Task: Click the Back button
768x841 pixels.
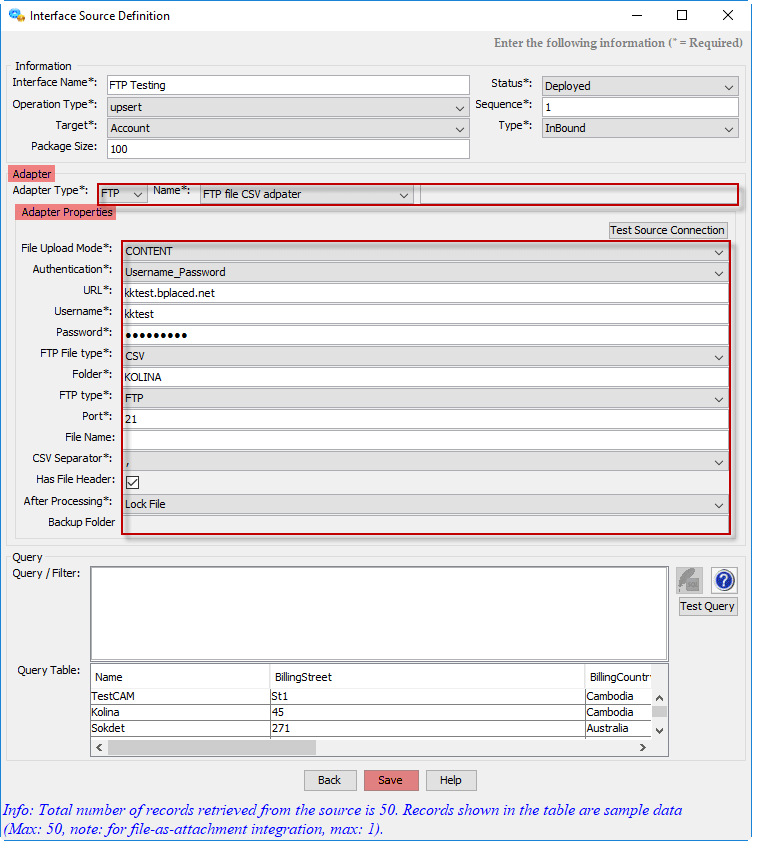Action: (329, 780)
